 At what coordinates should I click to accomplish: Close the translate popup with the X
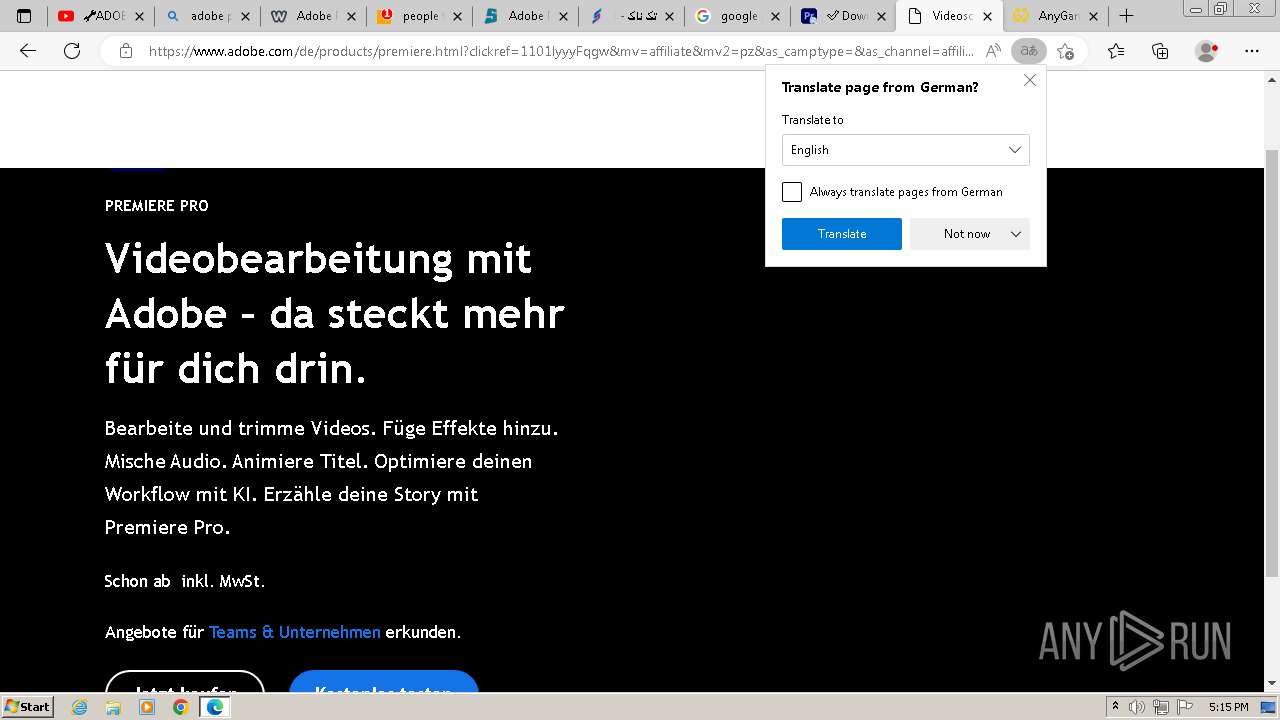[x=1030, y=80]
